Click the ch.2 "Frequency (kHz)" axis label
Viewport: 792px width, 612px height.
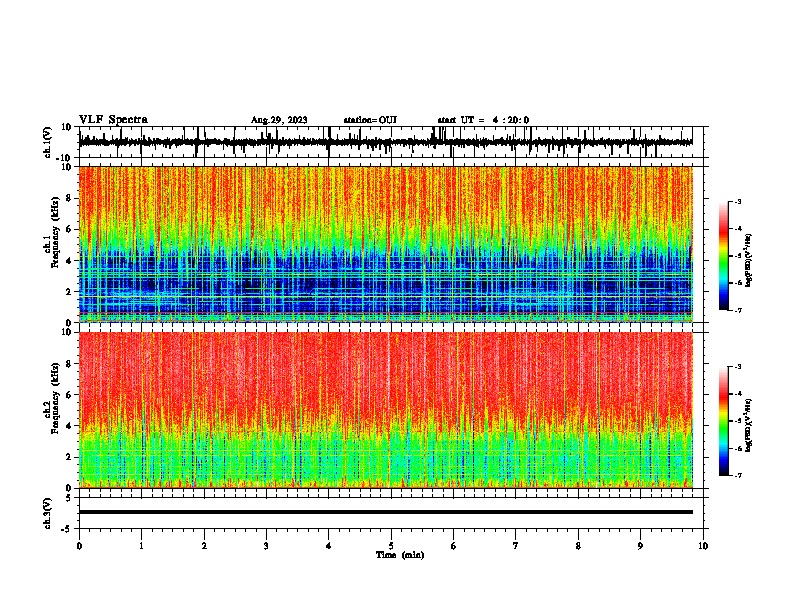tap(56, 398)
